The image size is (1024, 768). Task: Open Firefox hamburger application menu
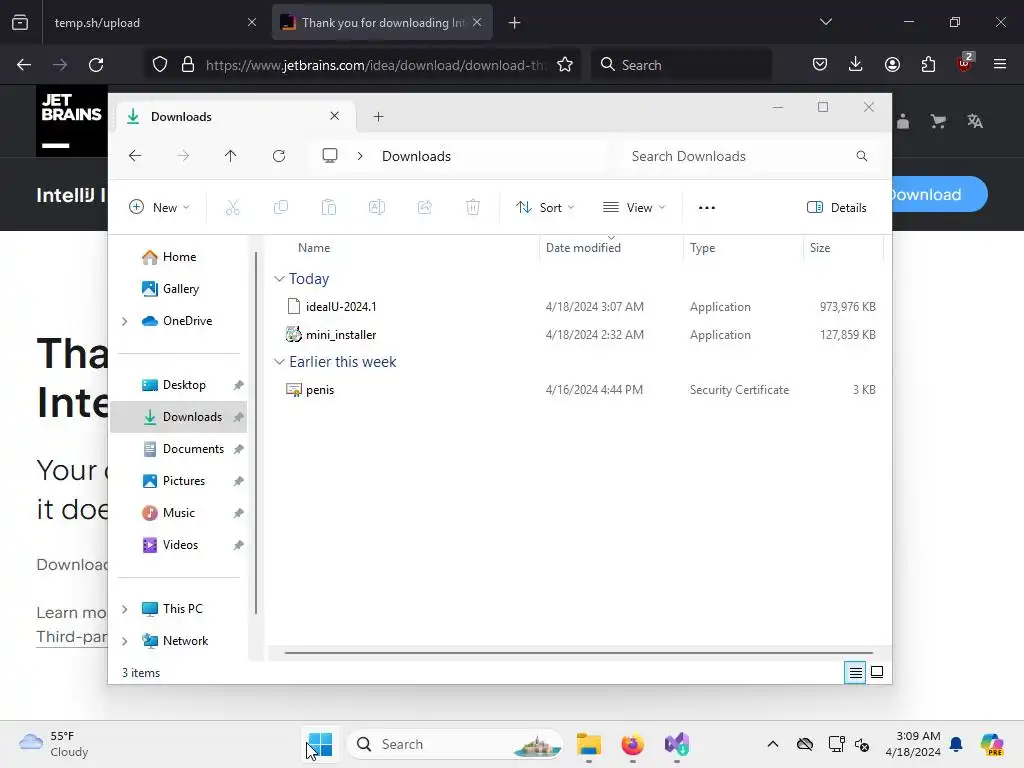[1000, 64]
